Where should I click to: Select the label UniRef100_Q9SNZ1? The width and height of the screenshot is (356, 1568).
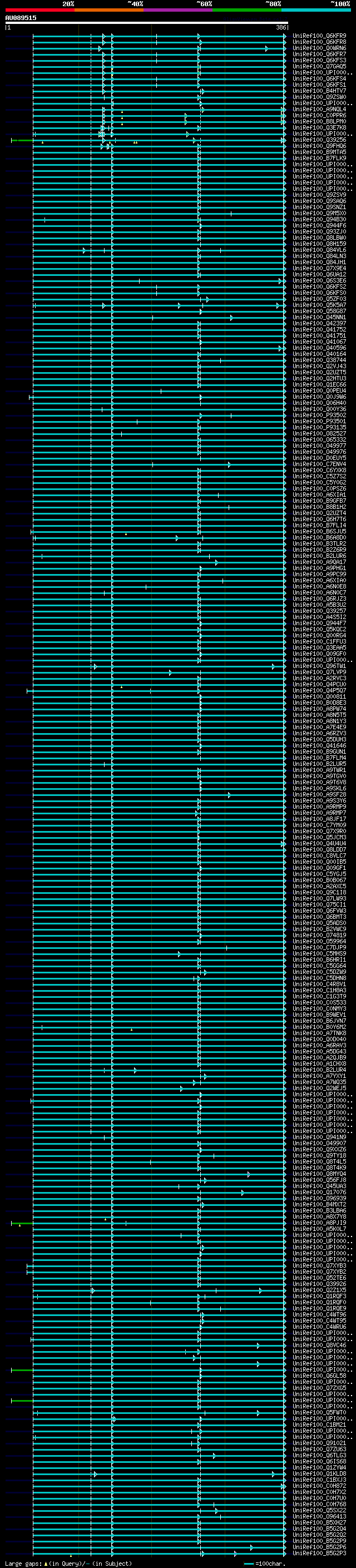[x=319, y=207]
